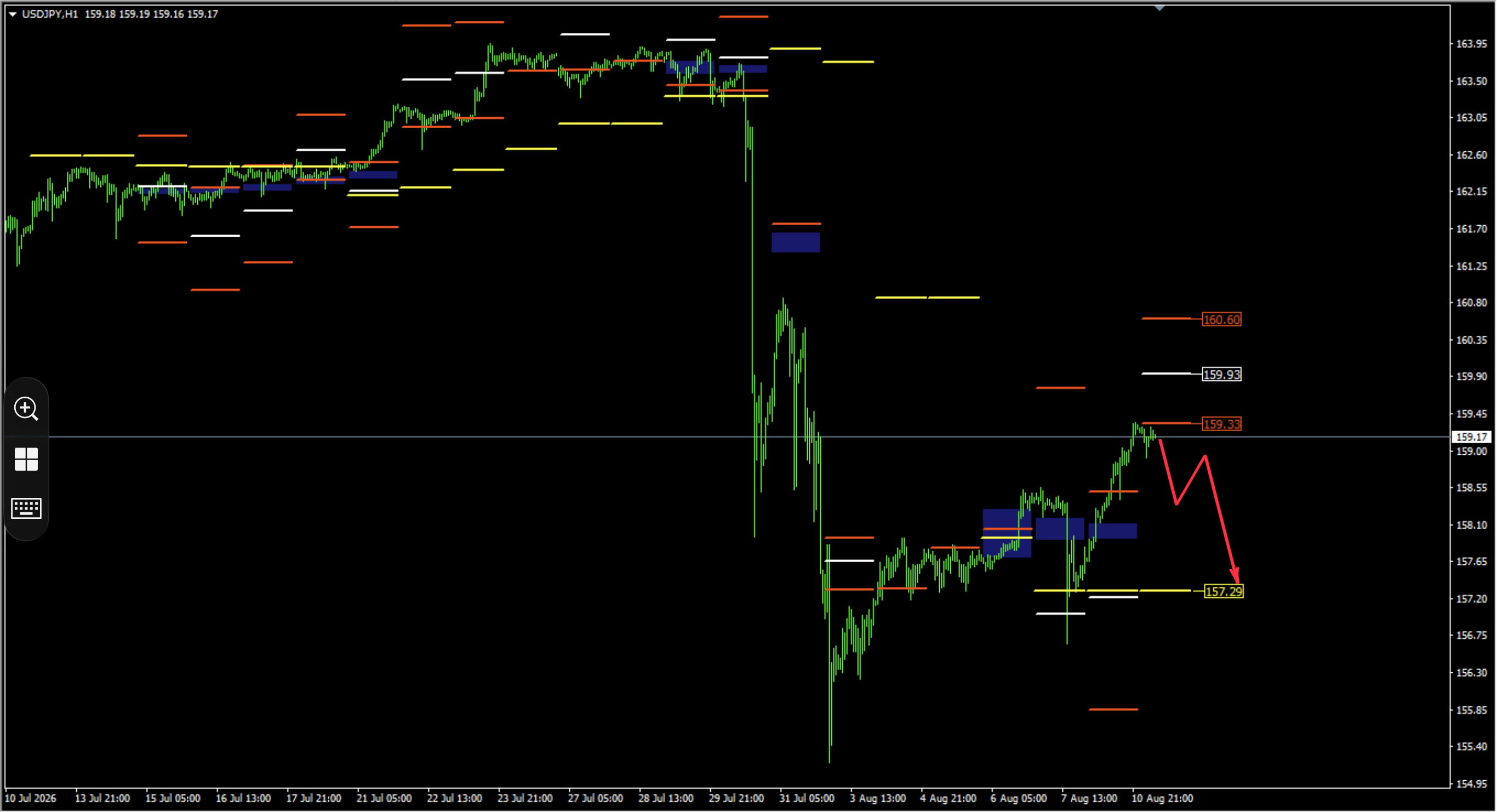Click the 17 Jul 21:00 time axis label
Screen dimensions: 1497x812
(313, 799)
